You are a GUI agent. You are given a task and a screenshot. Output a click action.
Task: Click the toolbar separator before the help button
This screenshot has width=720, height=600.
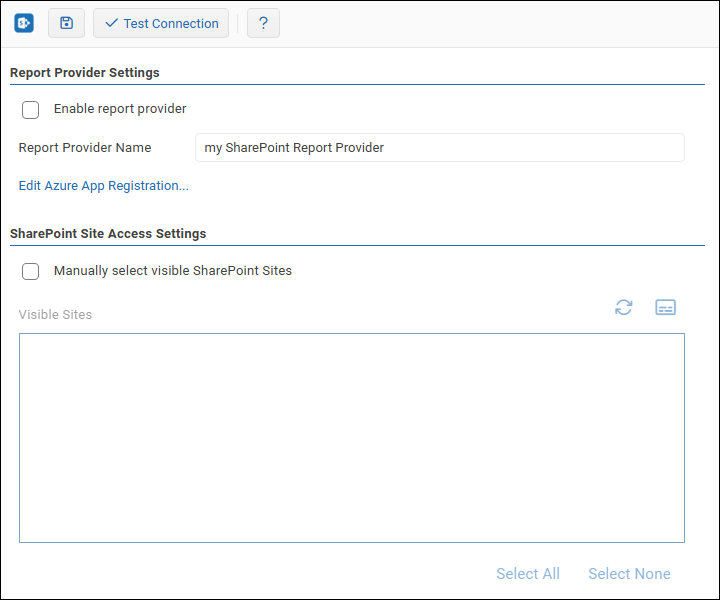238,23
